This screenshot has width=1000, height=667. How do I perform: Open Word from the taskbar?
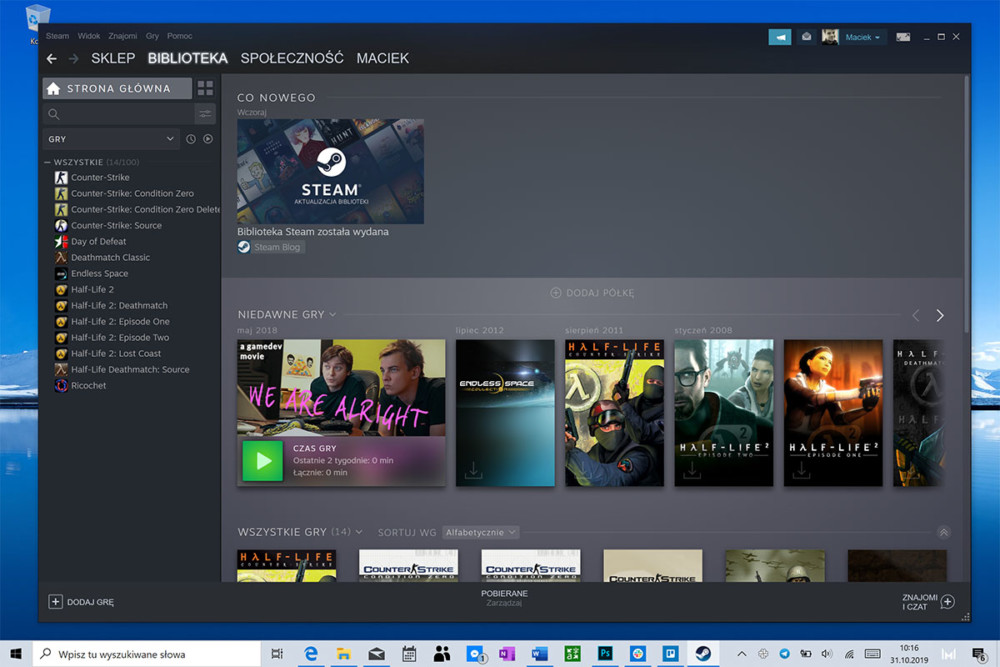coord(540,654)
